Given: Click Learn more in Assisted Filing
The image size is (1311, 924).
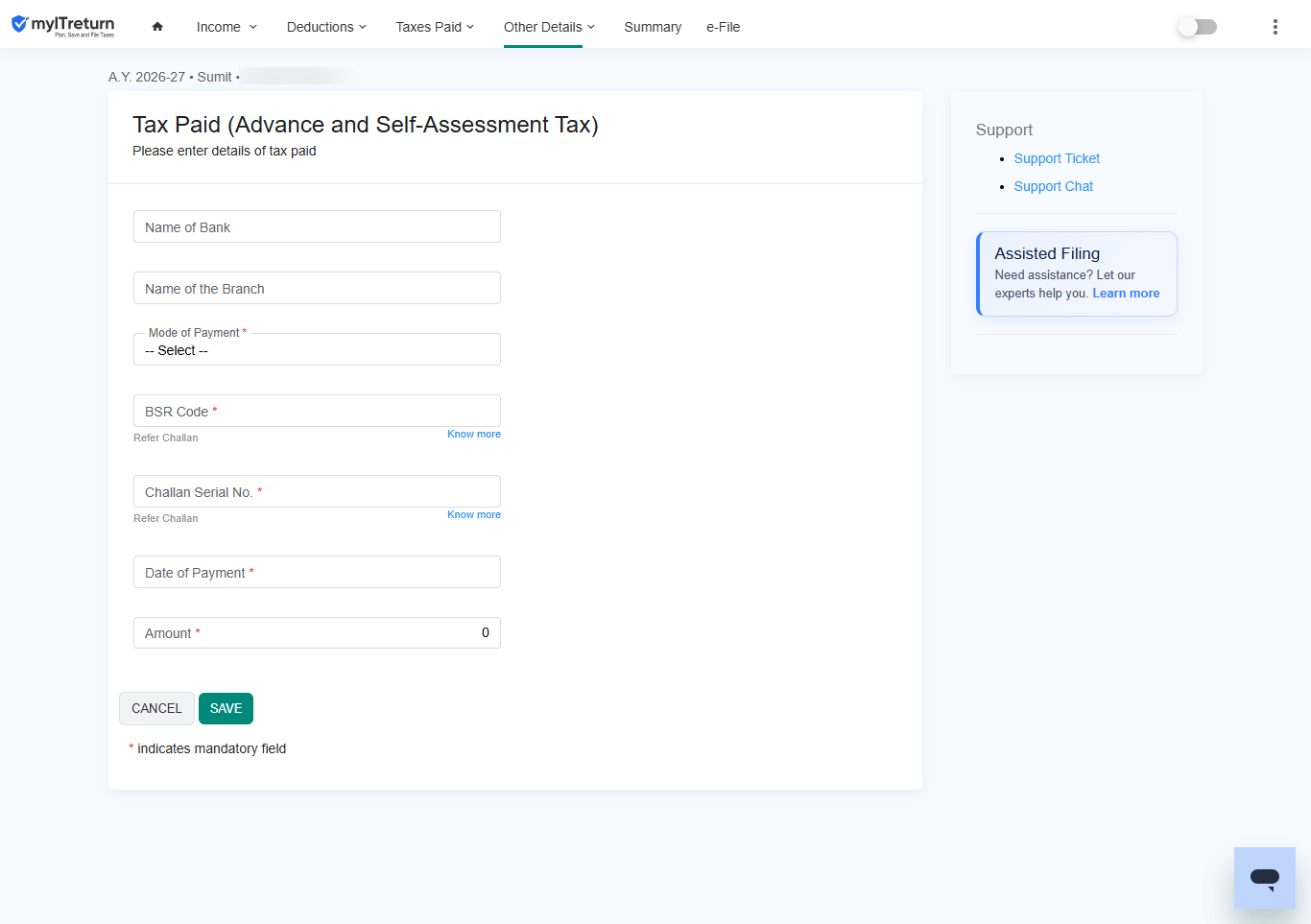Looking at the screenshot, I should (x=1126, y=294).
